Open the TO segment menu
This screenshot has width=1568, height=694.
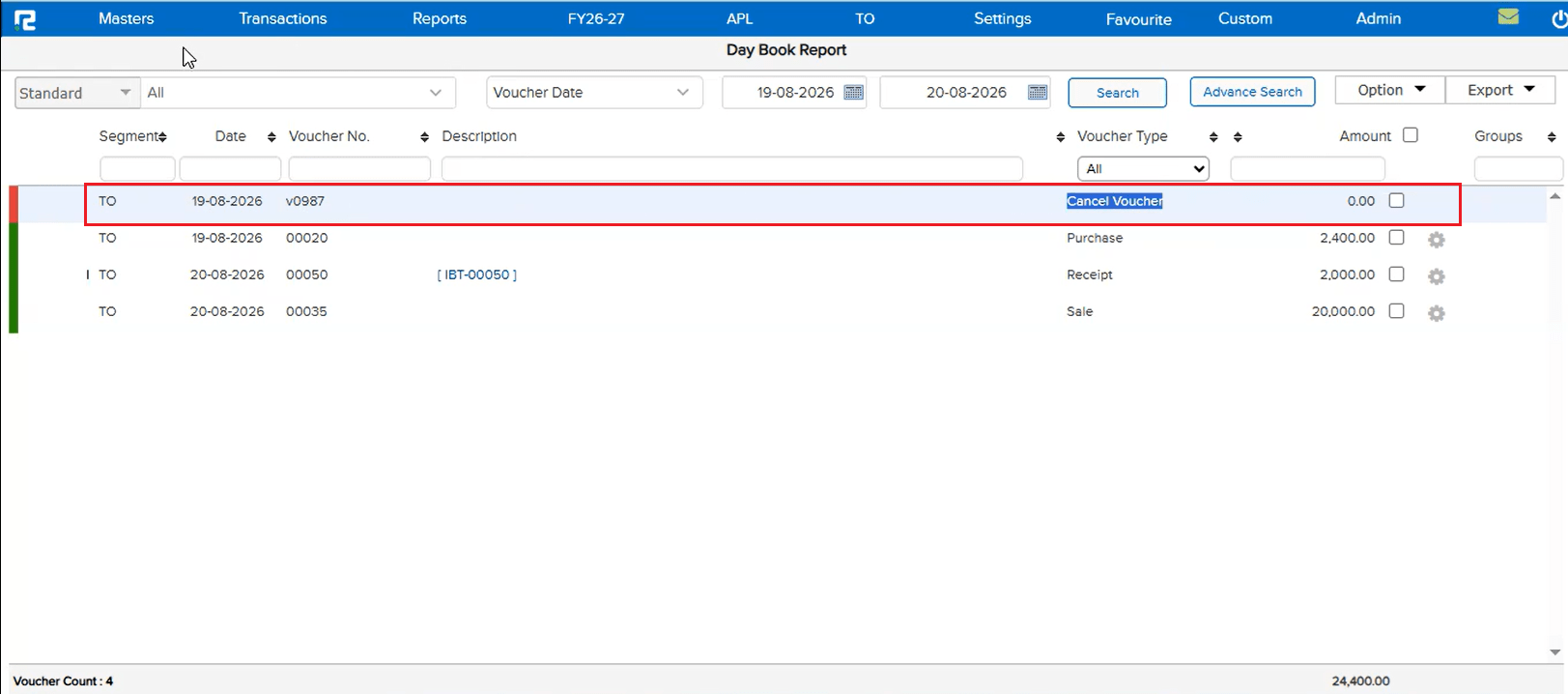click(865, 18)
